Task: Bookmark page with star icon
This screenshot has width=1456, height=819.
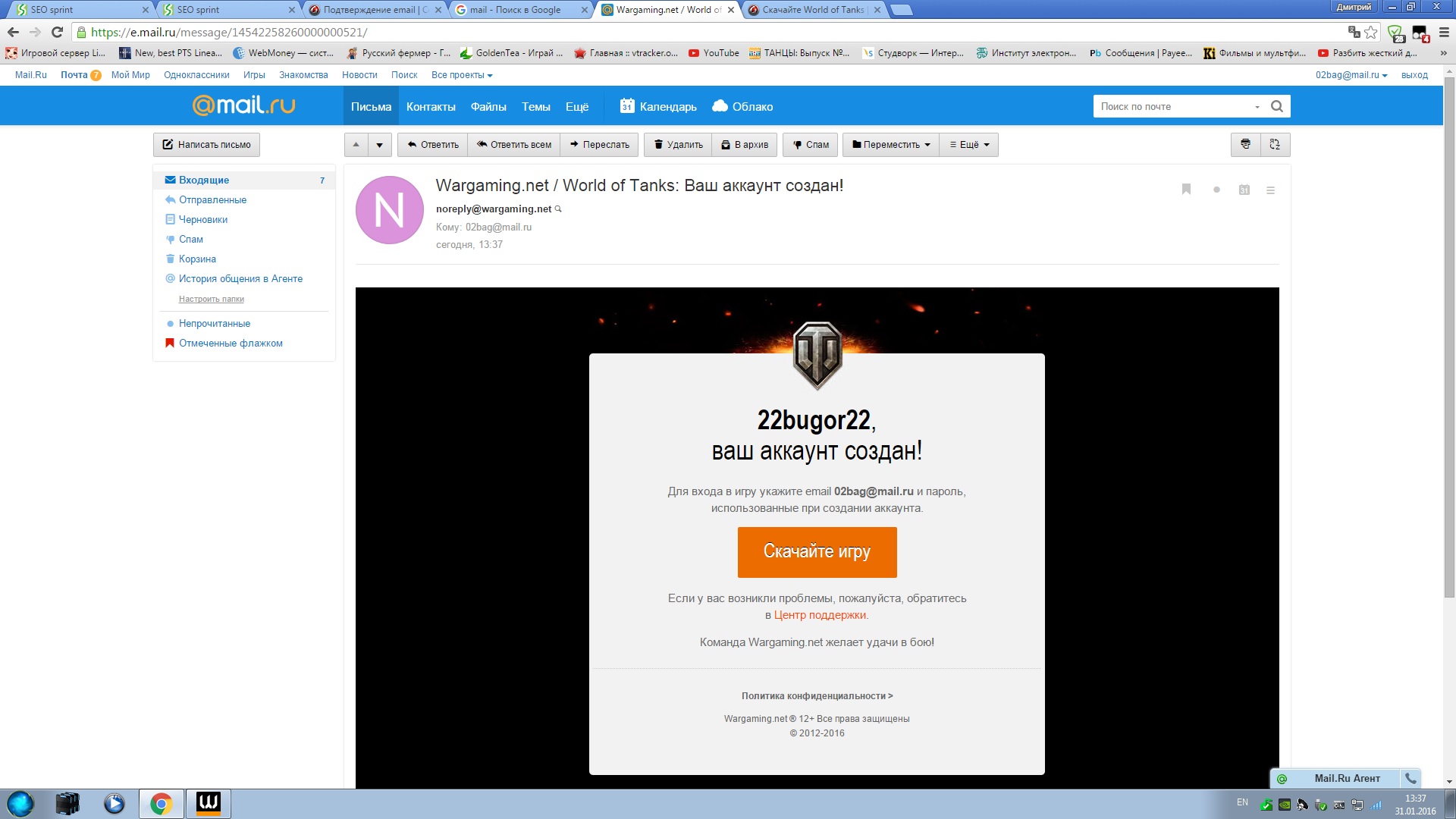Action: coord(1371,32)
